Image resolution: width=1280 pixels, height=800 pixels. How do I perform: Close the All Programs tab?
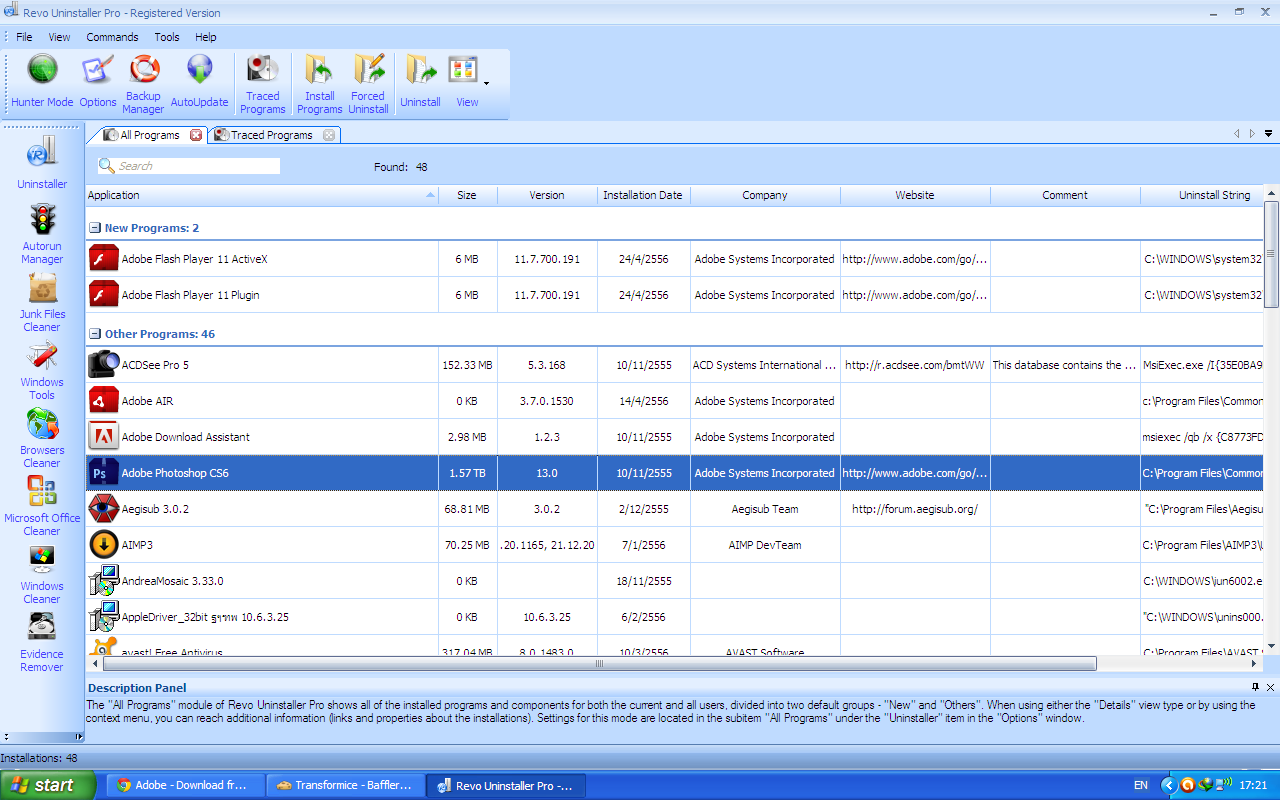pos(196,135)
